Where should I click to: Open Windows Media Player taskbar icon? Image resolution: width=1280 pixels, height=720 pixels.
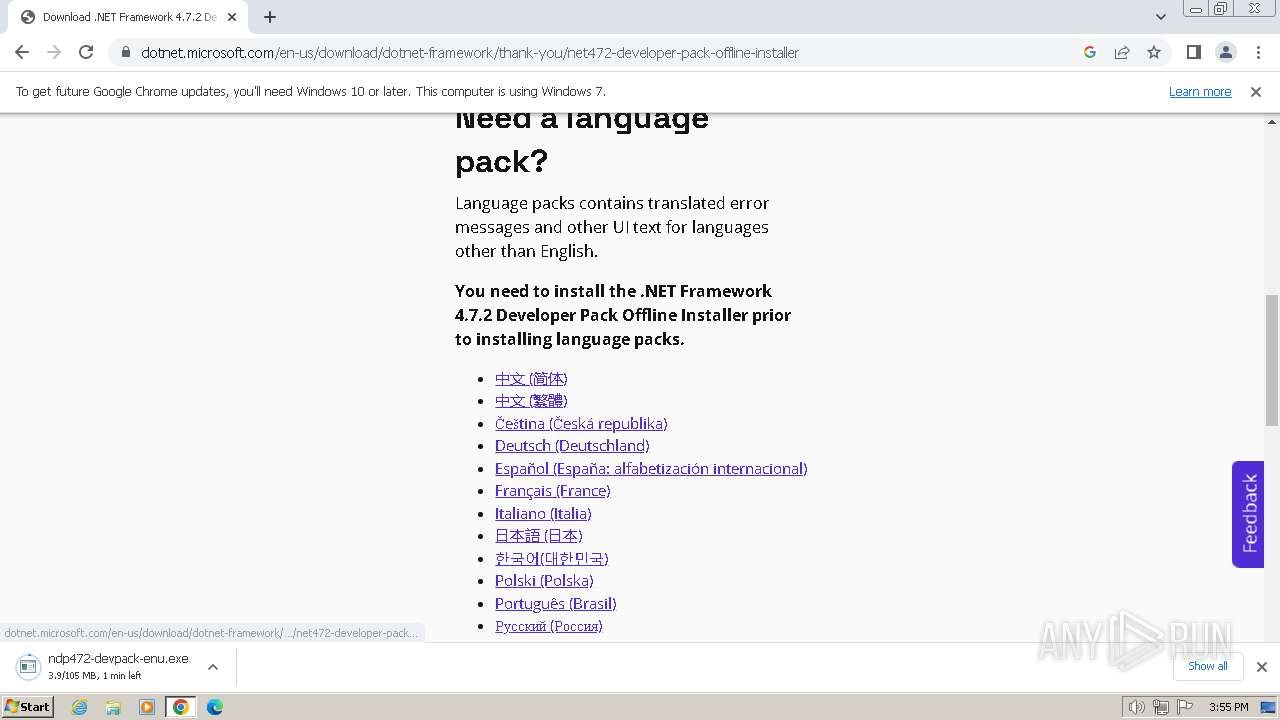(147, 707)
